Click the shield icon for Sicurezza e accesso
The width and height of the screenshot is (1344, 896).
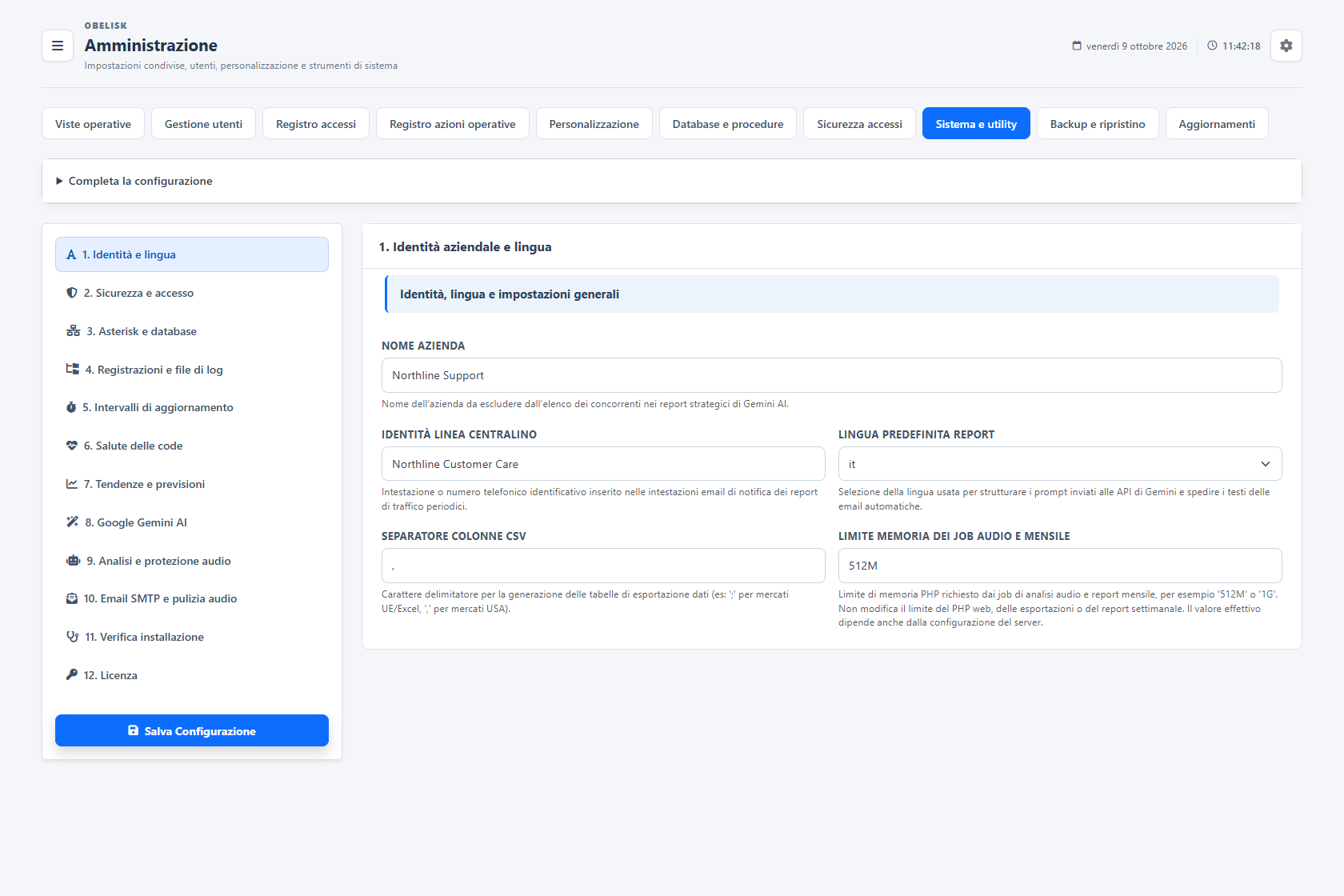(x=72, y=293)
